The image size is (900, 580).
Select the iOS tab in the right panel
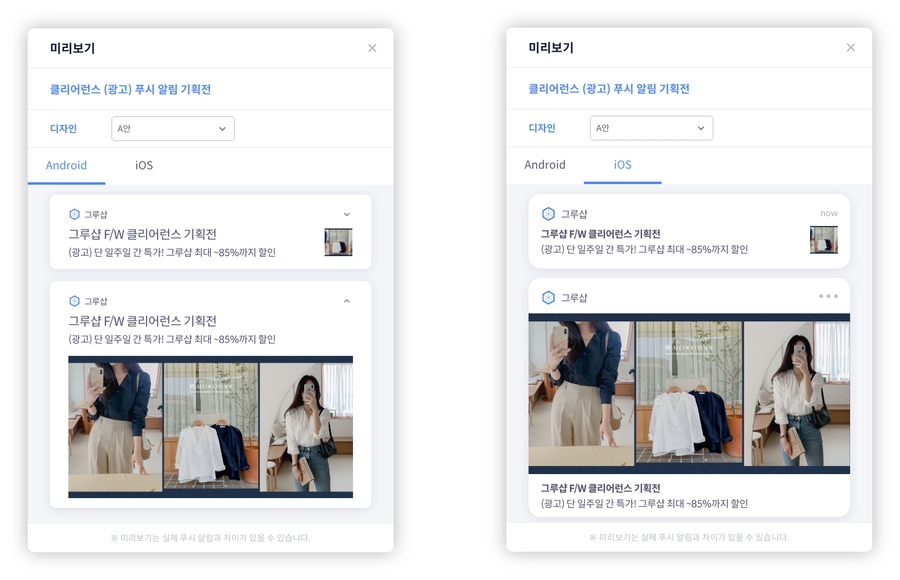pos(622,165)
